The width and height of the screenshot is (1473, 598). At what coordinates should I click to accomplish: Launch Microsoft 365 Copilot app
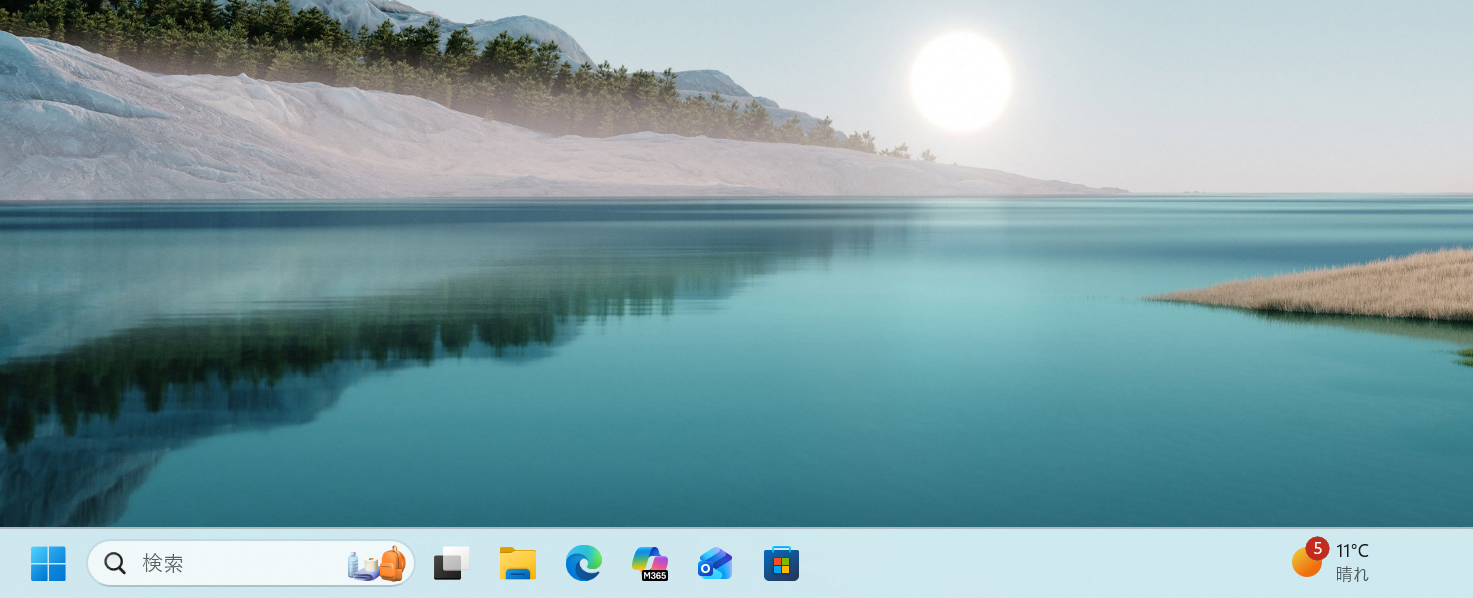coord(650,564)
